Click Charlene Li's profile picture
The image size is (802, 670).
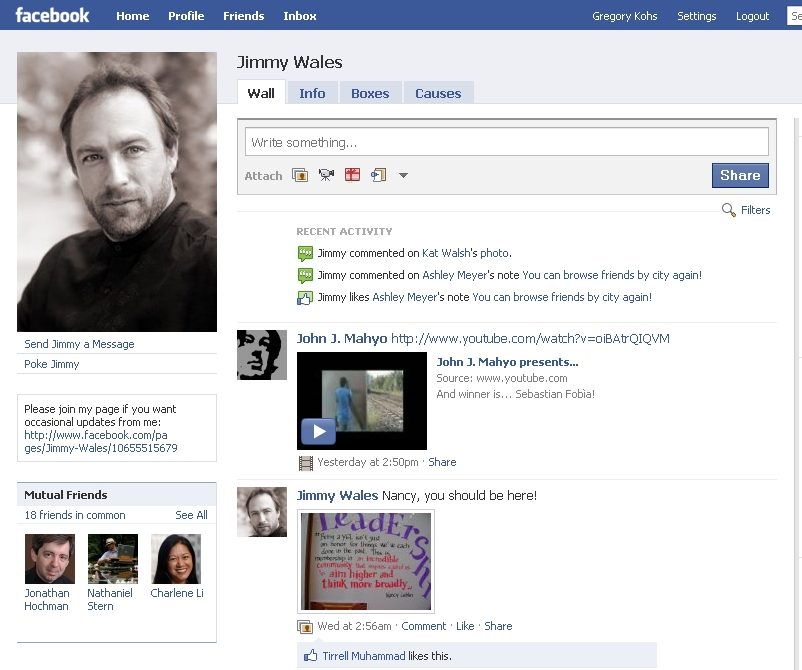point(176,559)
